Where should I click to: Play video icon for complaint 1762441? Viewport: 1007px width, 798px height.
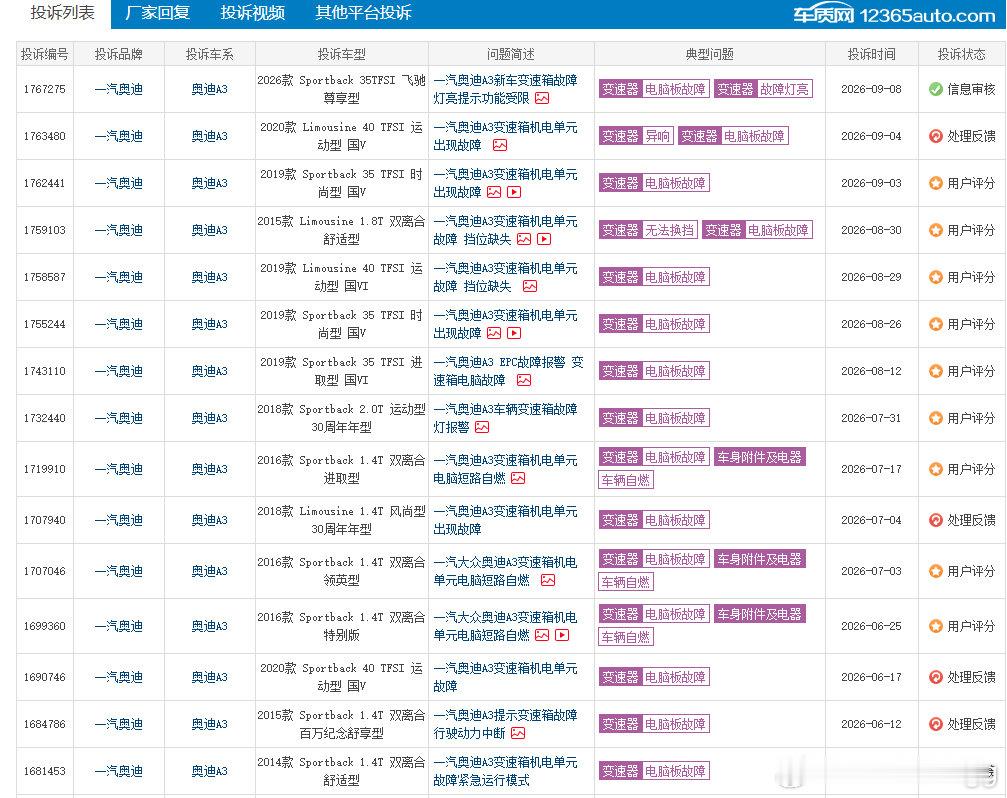click(514, 192)
